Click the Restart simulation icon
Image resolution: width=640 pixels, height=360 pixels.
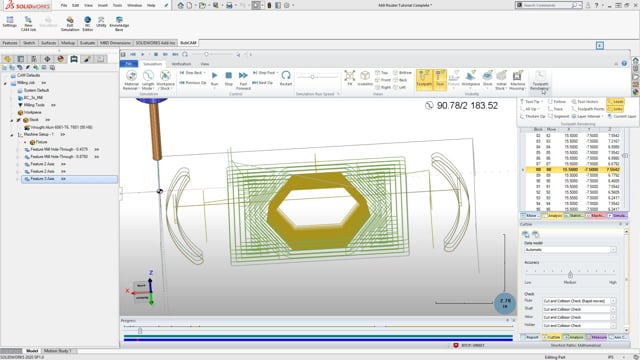[x=286, y=78]
